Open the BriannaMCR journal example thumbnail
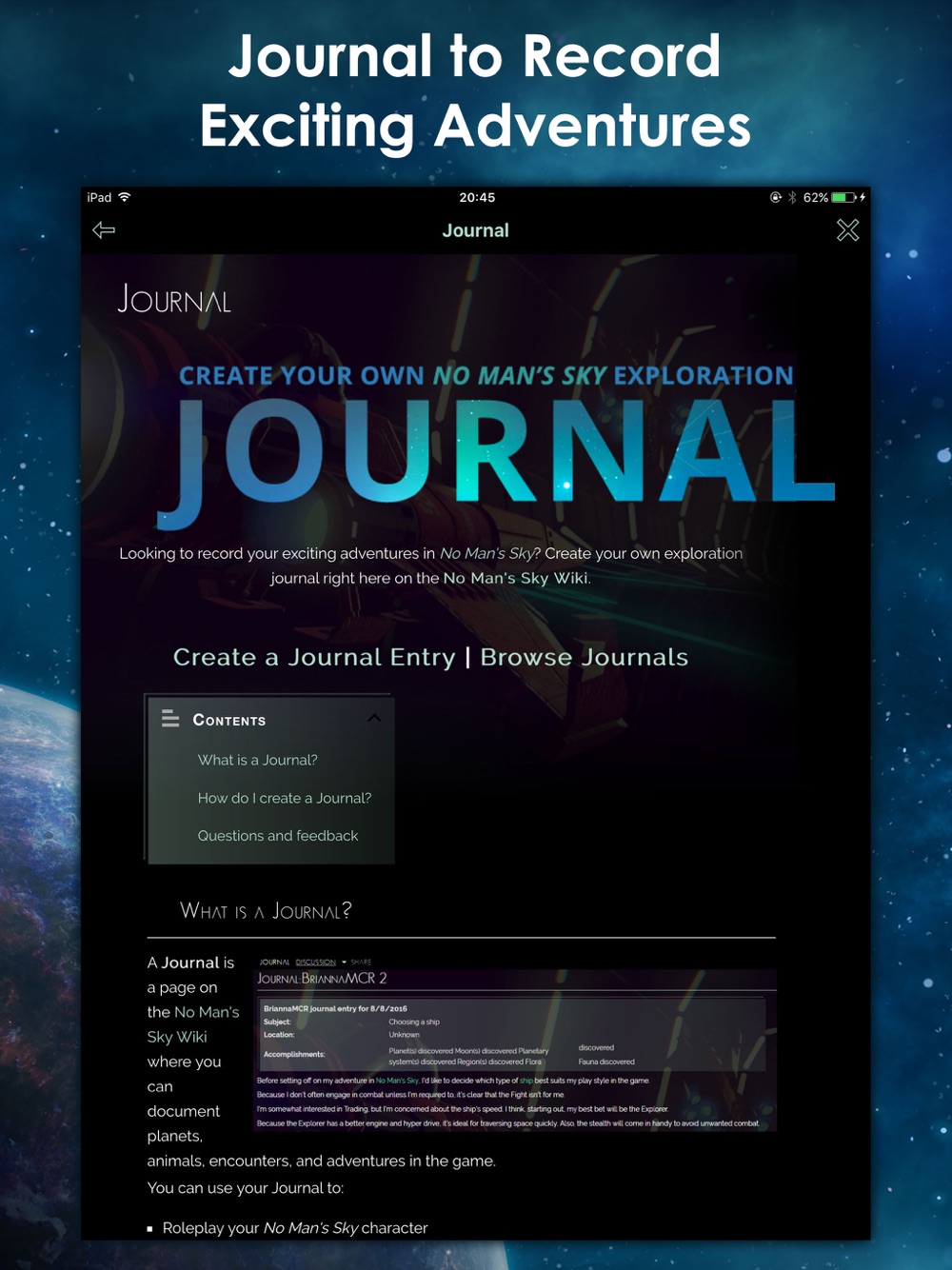The width and height of the screenshot is (952, 1270). pos(517,1044)
